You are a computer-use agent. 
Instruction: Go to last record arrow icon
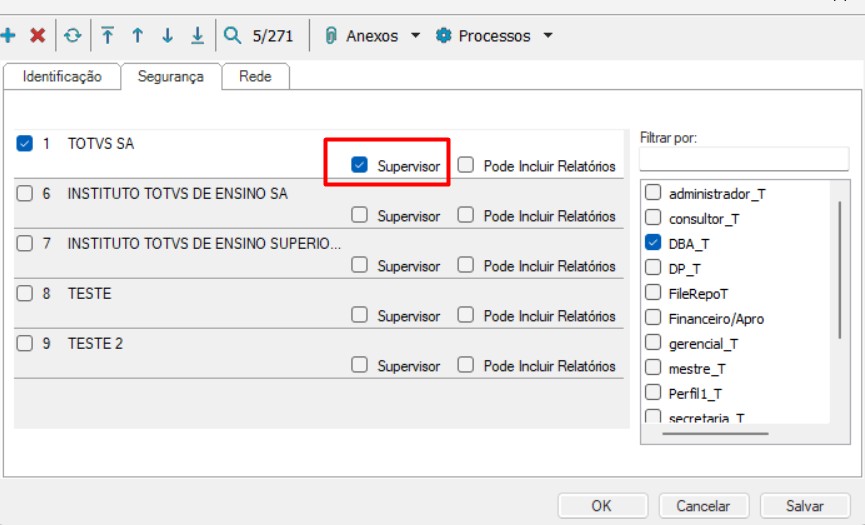tap(197, 36)
